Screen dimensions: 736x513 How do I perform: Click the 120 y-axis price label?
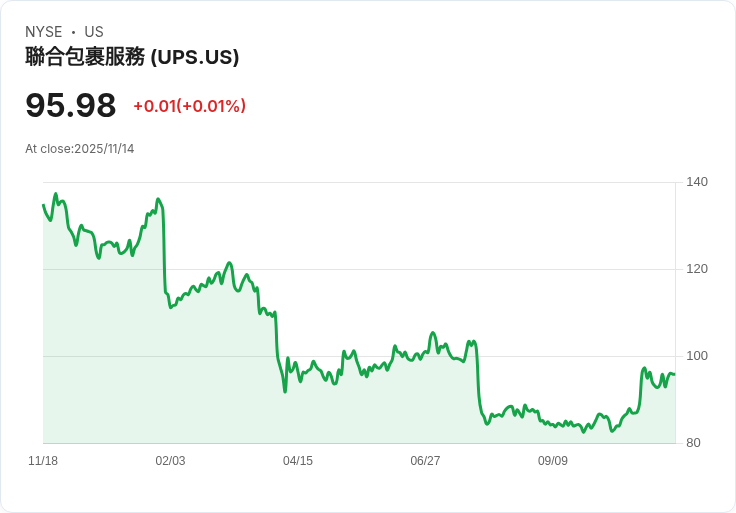(697, 269)
